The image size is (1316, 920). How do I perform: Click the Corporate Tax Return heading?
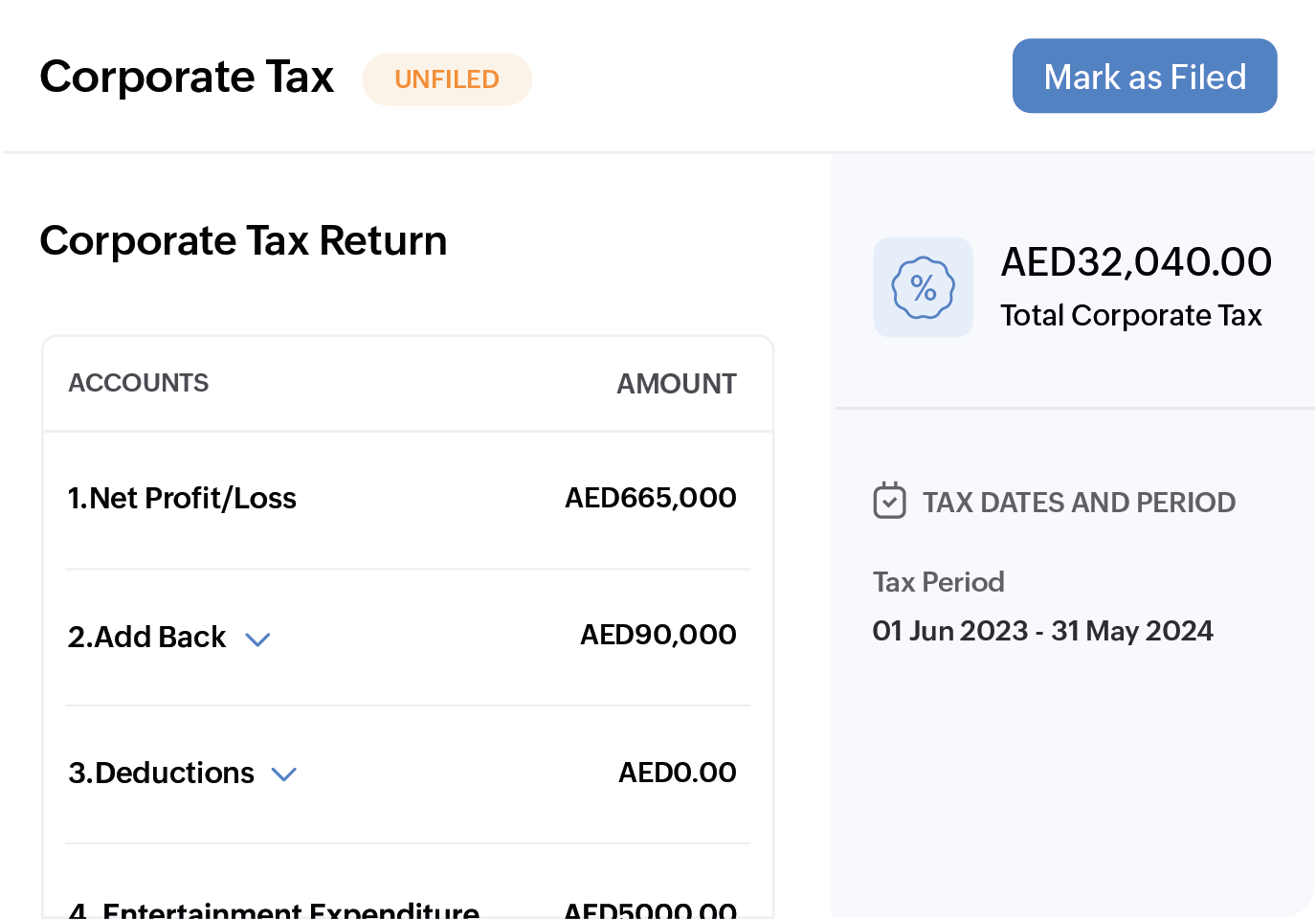(x=243, y=241)
